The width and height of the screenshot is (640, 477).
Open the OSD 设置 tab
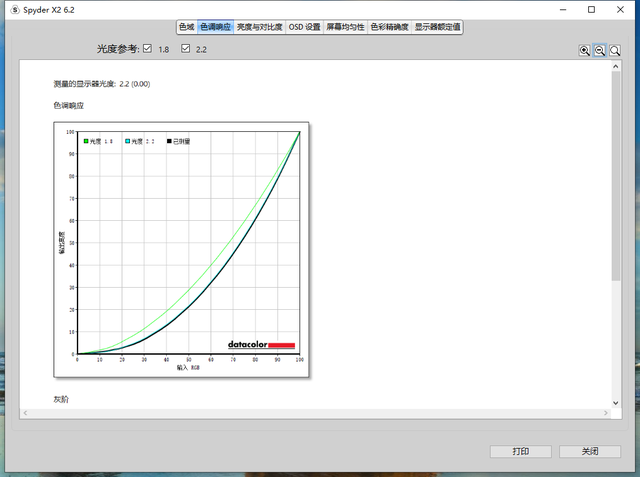(x=304, y=27)
